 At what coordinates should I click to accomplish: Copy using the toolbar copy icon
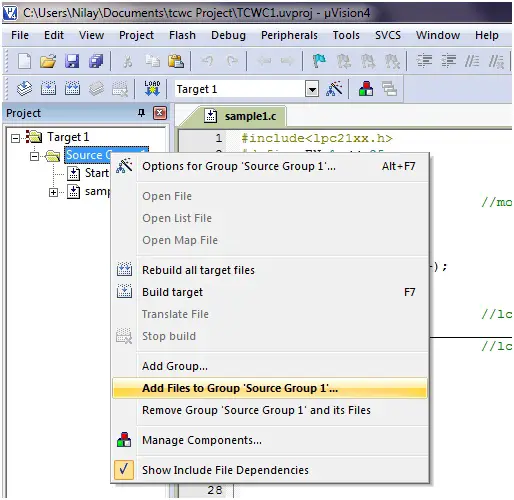[152, 61]
